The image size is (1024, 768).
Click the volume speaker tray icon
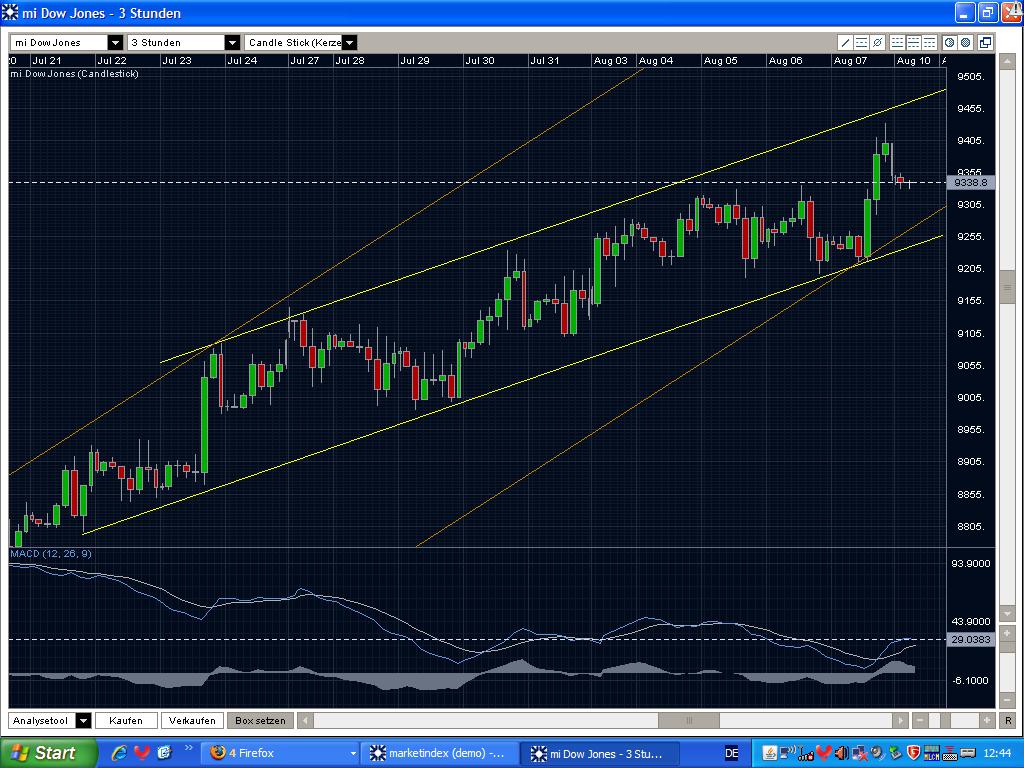click(842, 753)
